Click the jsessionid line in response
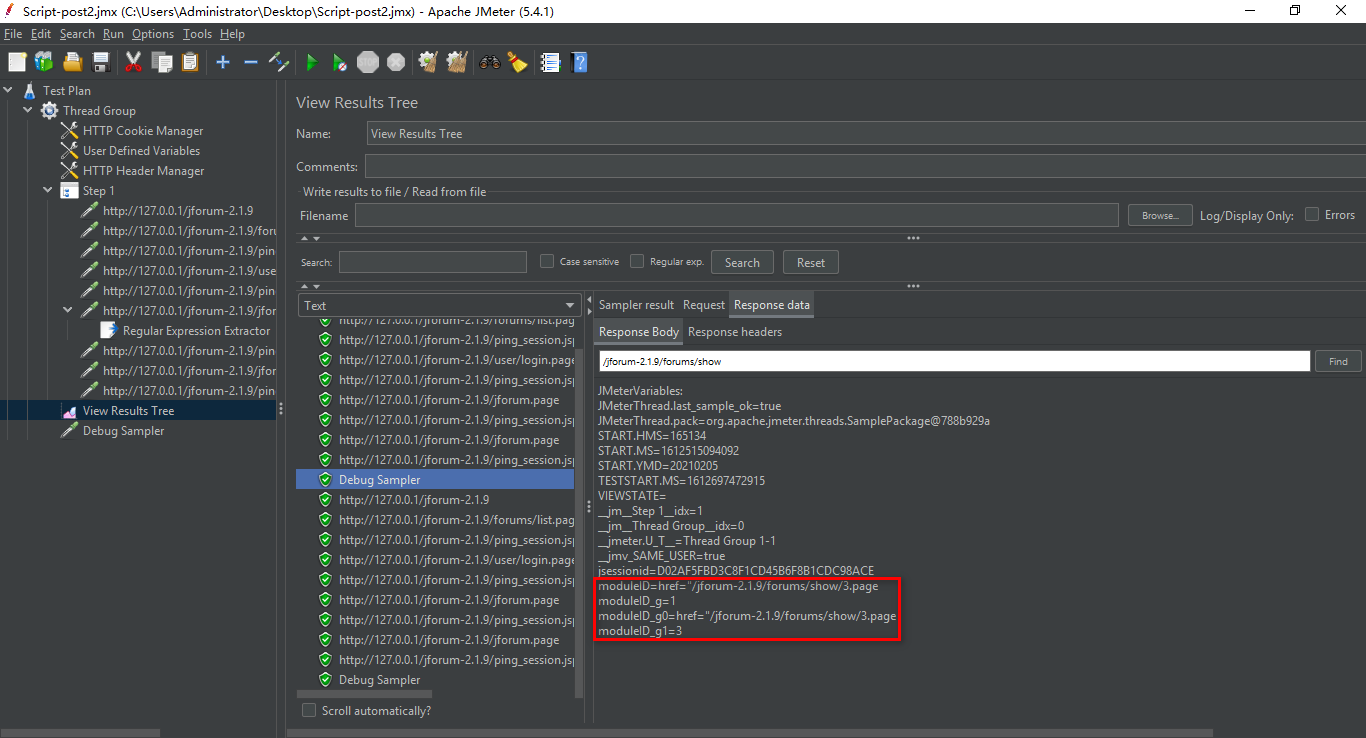Screen dimensions: 1366x738 coord(735,570)
